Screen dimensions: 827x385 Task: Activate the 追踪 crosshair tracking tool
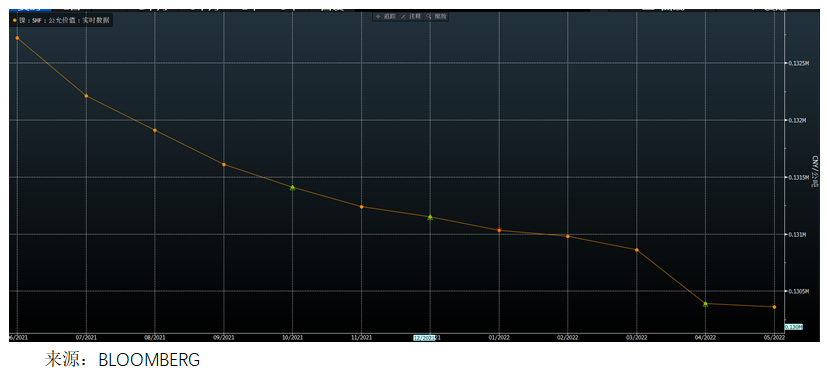coord(386,16)
